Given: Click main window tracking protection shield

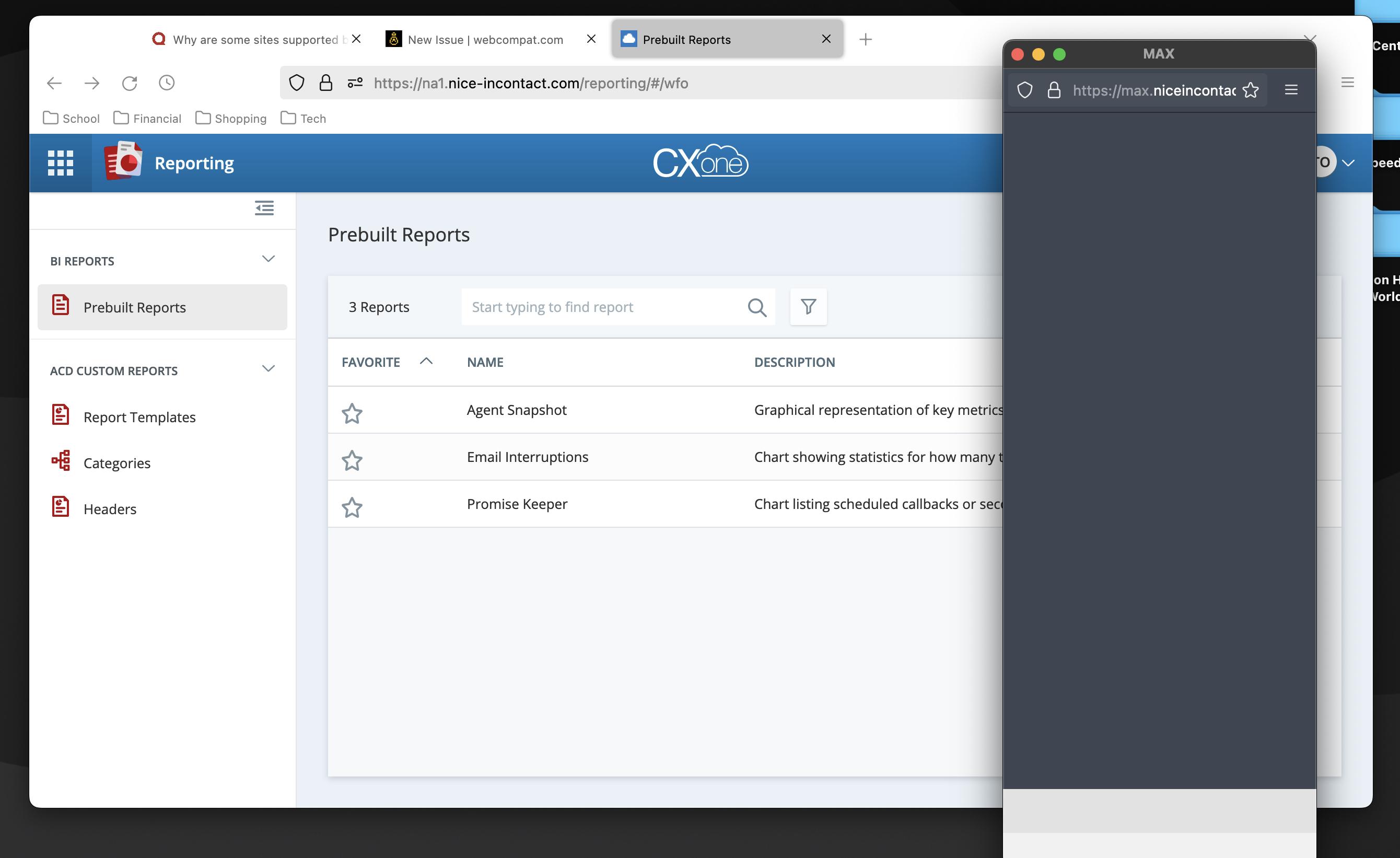Looking at the screenshot, I should click(297, 83).
